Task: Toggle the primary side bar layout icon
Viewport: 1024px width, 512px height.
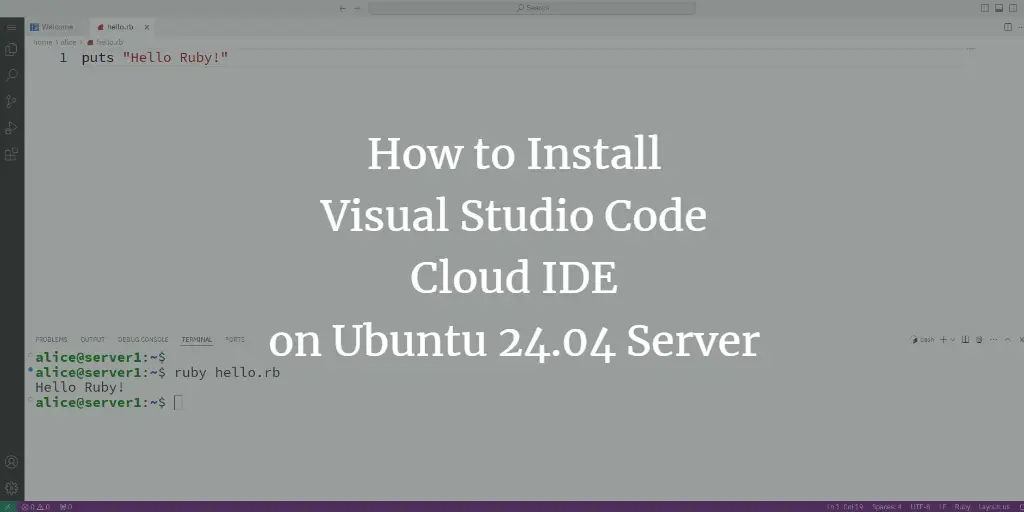Action: click(985, 8)
